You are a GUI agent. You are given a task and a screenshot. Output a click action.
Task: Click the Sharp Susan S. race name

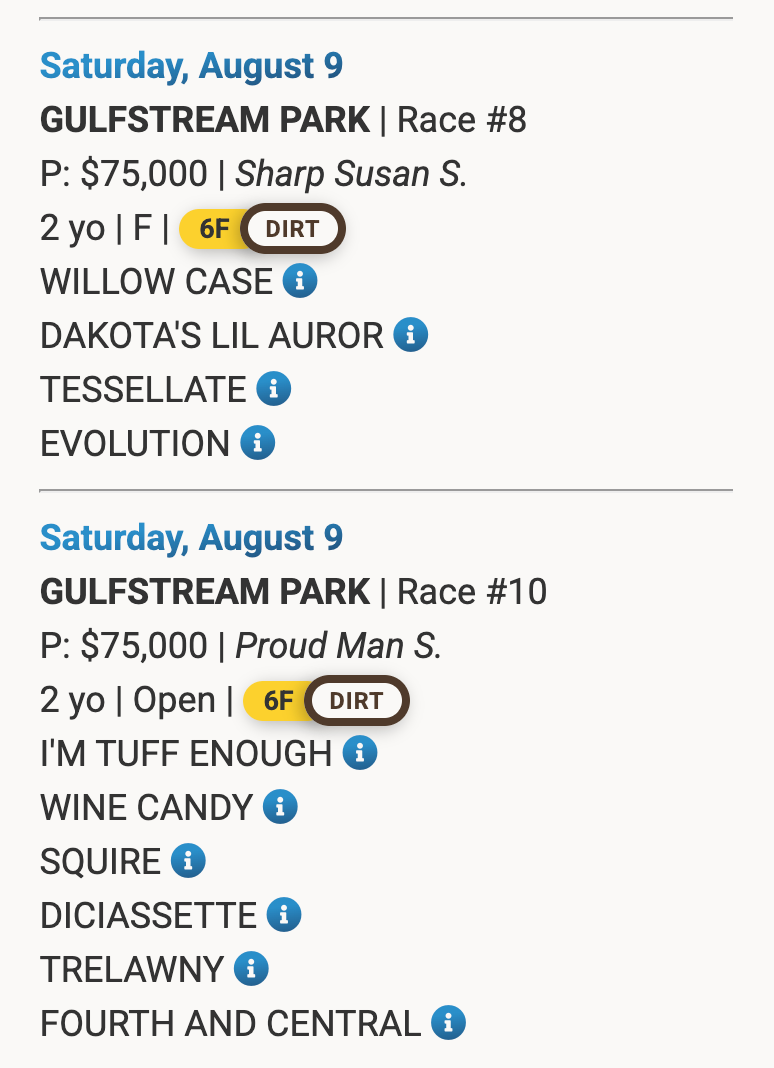351,174
